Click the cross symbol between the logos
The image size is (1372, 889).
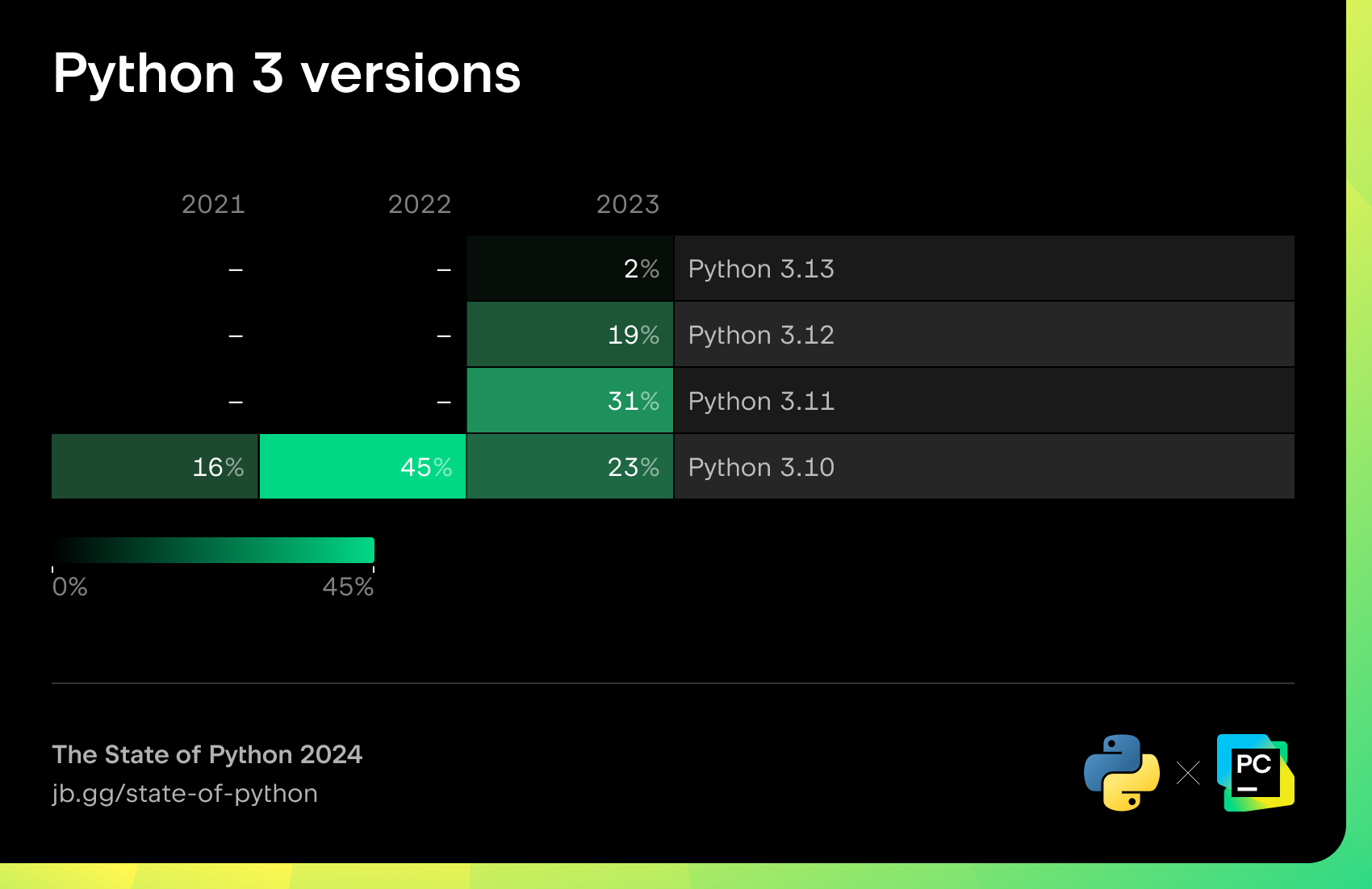click(1188, 773)
